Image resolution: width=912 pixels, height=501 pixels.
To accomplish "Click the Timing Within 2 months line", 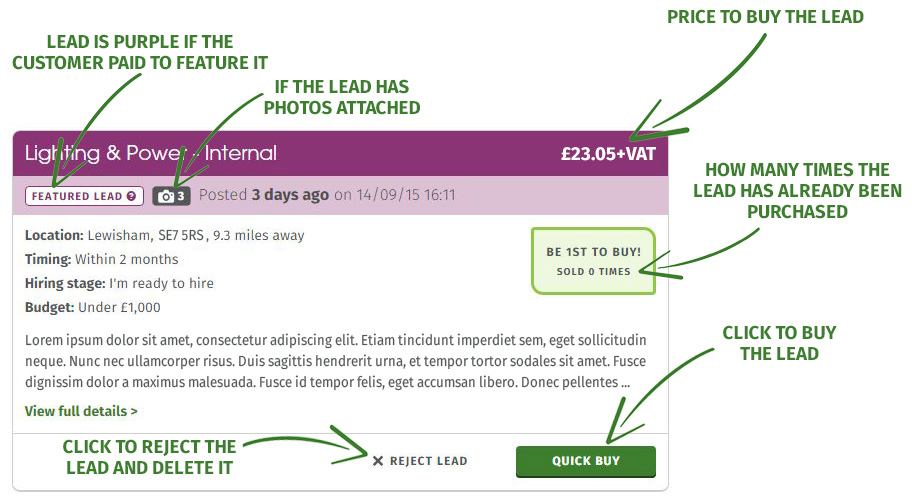I will click(x=102, y=259).
